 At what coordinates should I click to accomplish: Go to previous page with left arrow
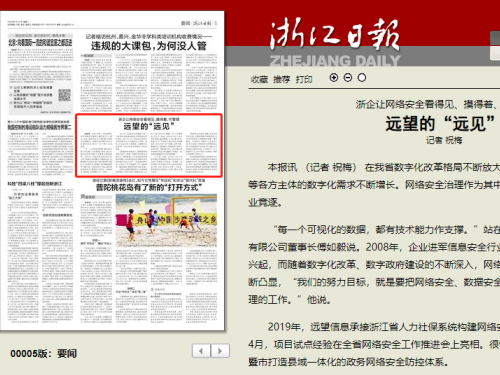tap(201, 351)
